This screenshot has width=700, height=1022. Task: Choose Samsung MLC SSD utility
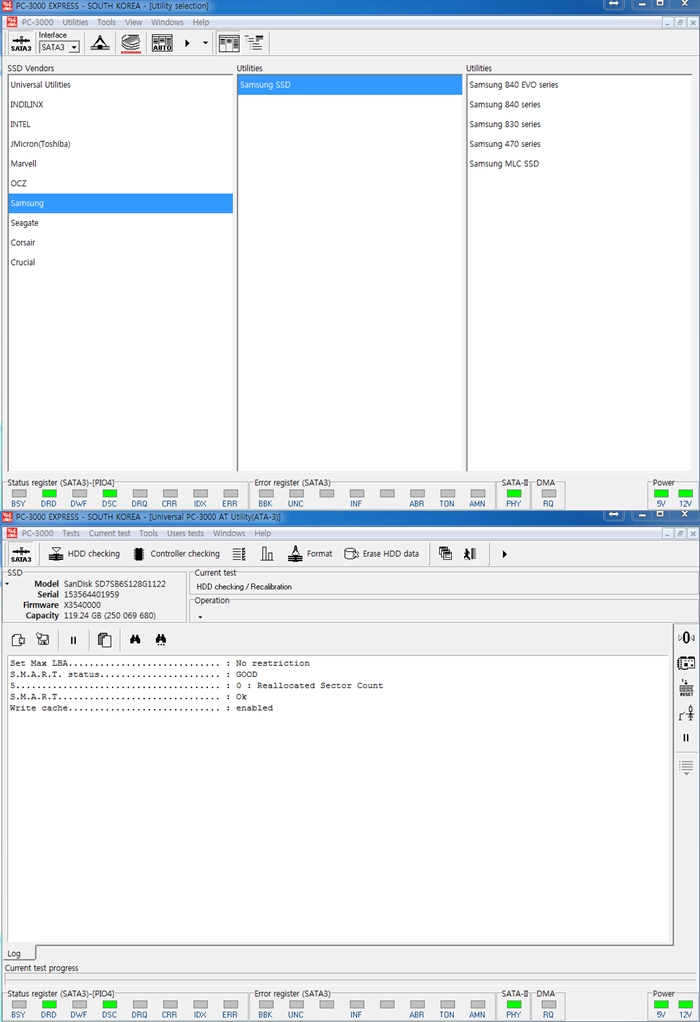(x=579, y=164)
